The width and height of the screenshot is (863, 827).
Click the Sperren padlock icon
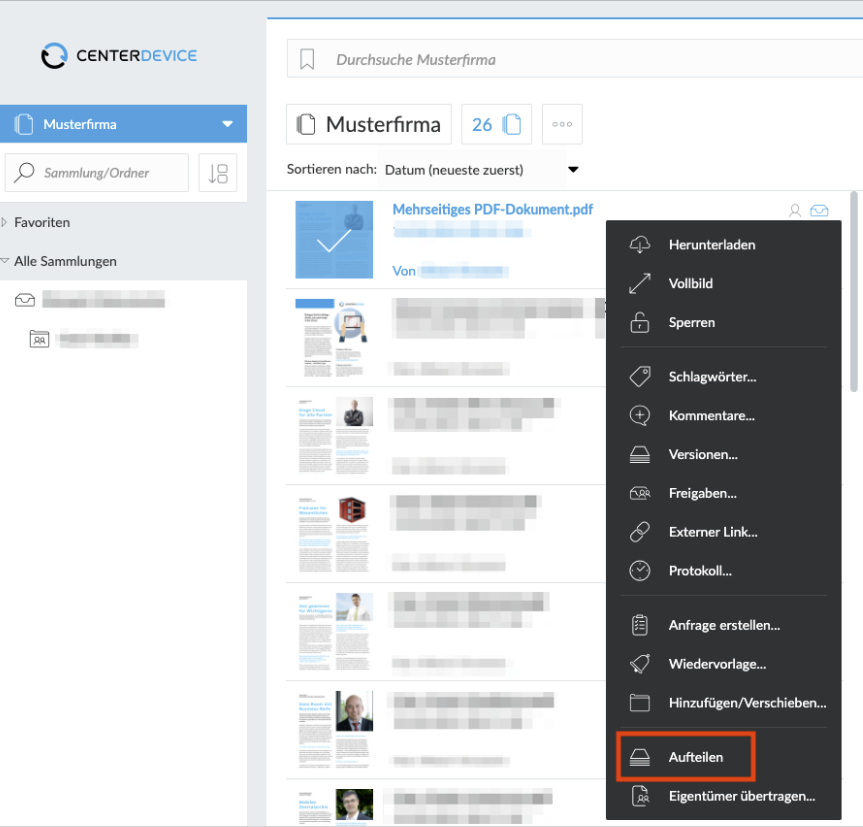click(x=640, y=322)
